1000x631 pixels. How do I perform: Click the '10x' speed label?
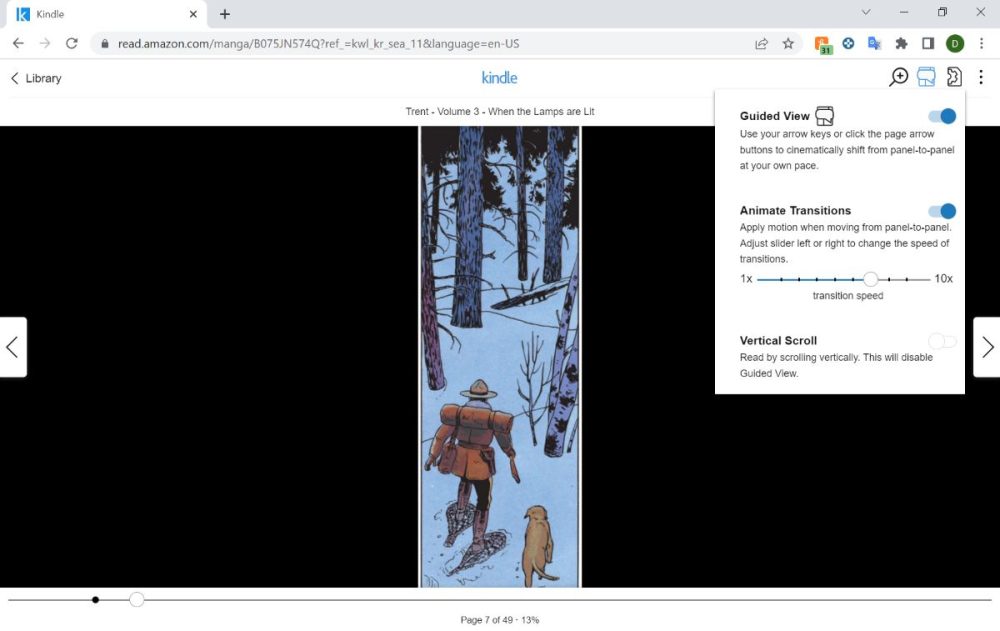tap(943, 279)
